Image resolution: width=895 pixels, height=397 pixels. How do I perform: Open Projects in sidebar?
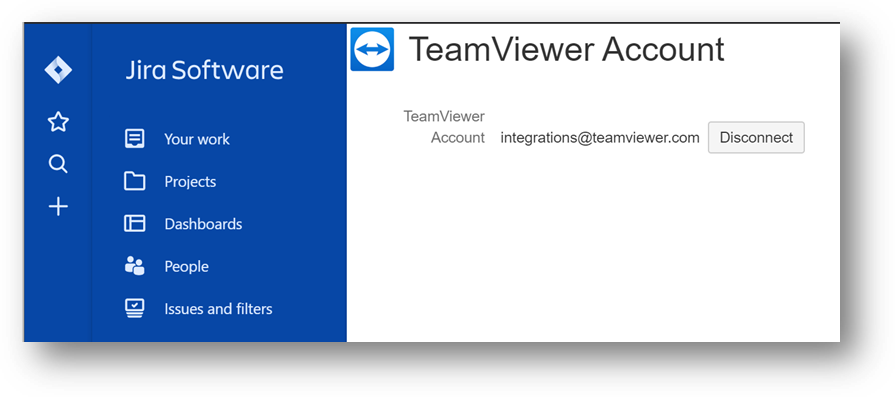pyautogui.click(x=190, y=182)
